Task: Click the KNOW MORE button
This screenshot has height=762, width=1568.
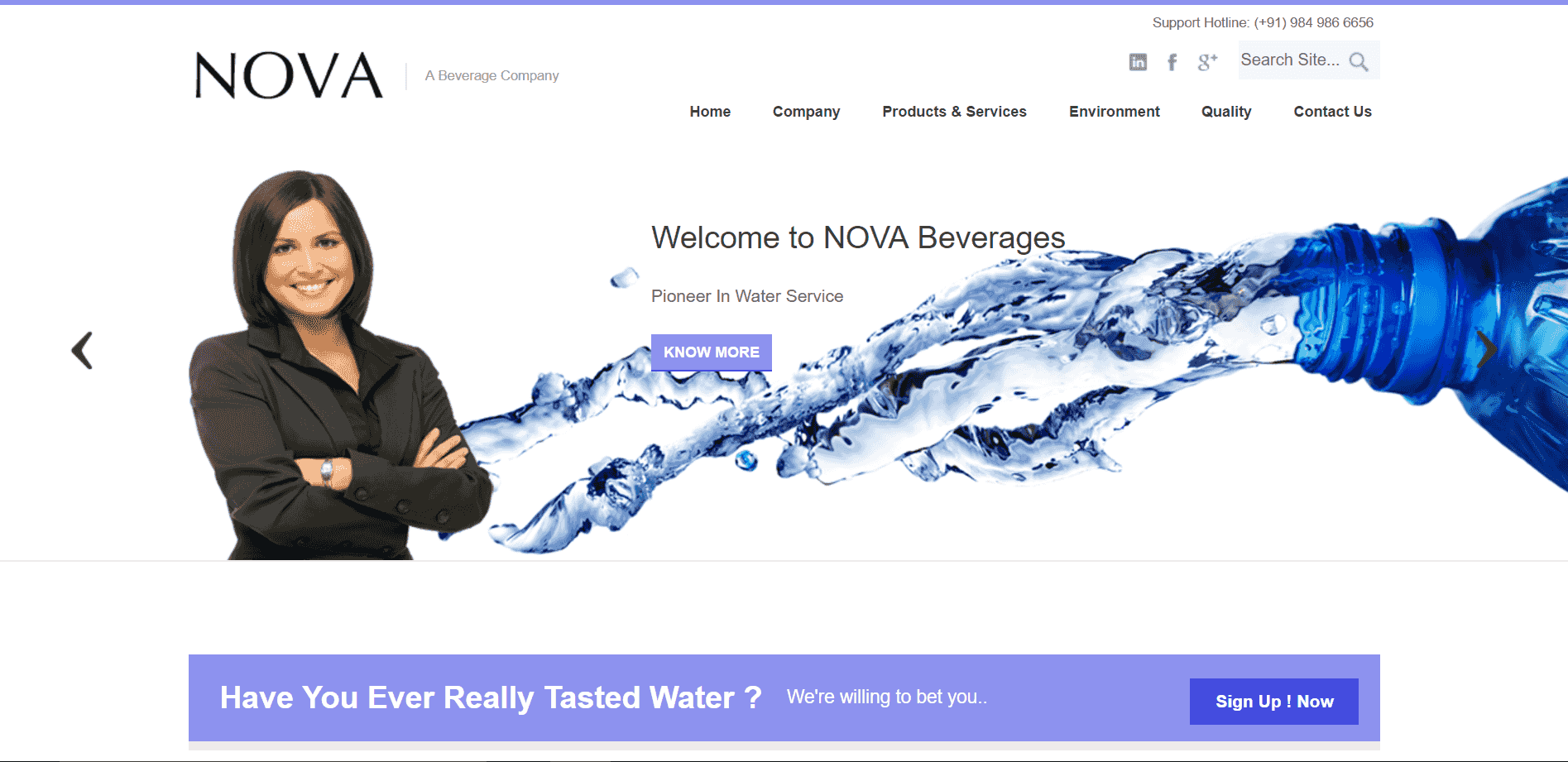Action: pyautogui.click(x=712, y=352)
